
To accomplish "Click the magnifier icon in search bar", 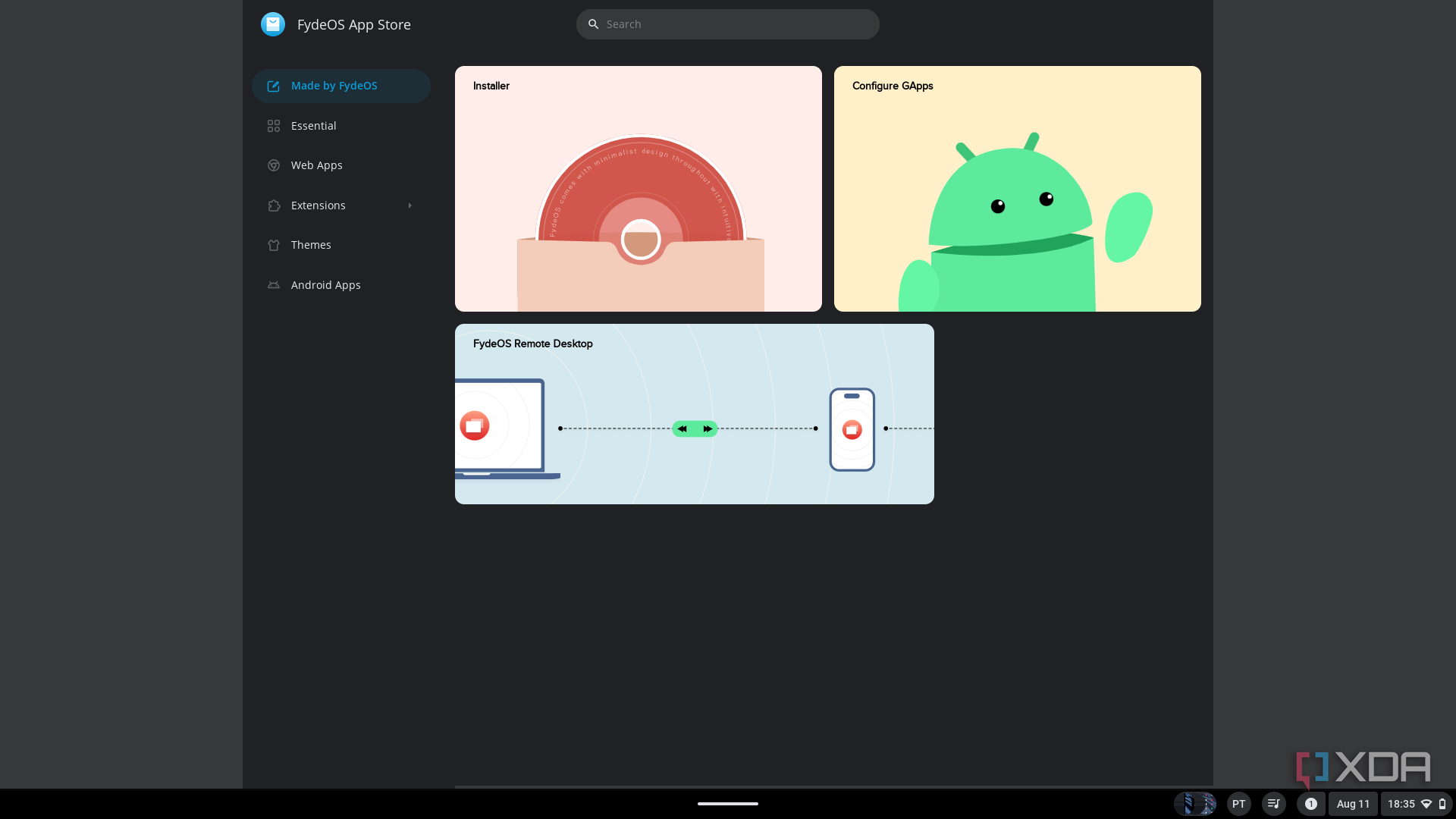I will pyautogui.click(x=594, y=24).
